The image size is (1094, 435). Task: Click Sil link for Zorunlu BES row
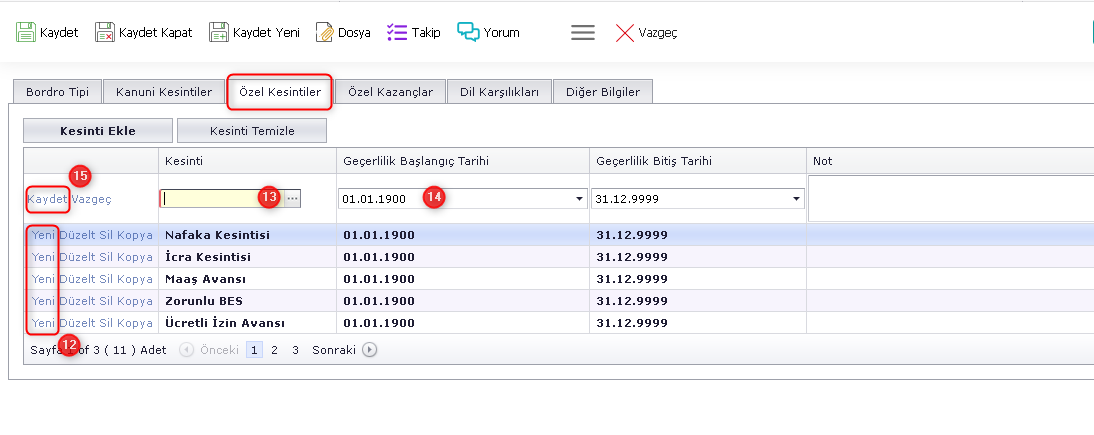pyautogui.click(x=108, y=301)
